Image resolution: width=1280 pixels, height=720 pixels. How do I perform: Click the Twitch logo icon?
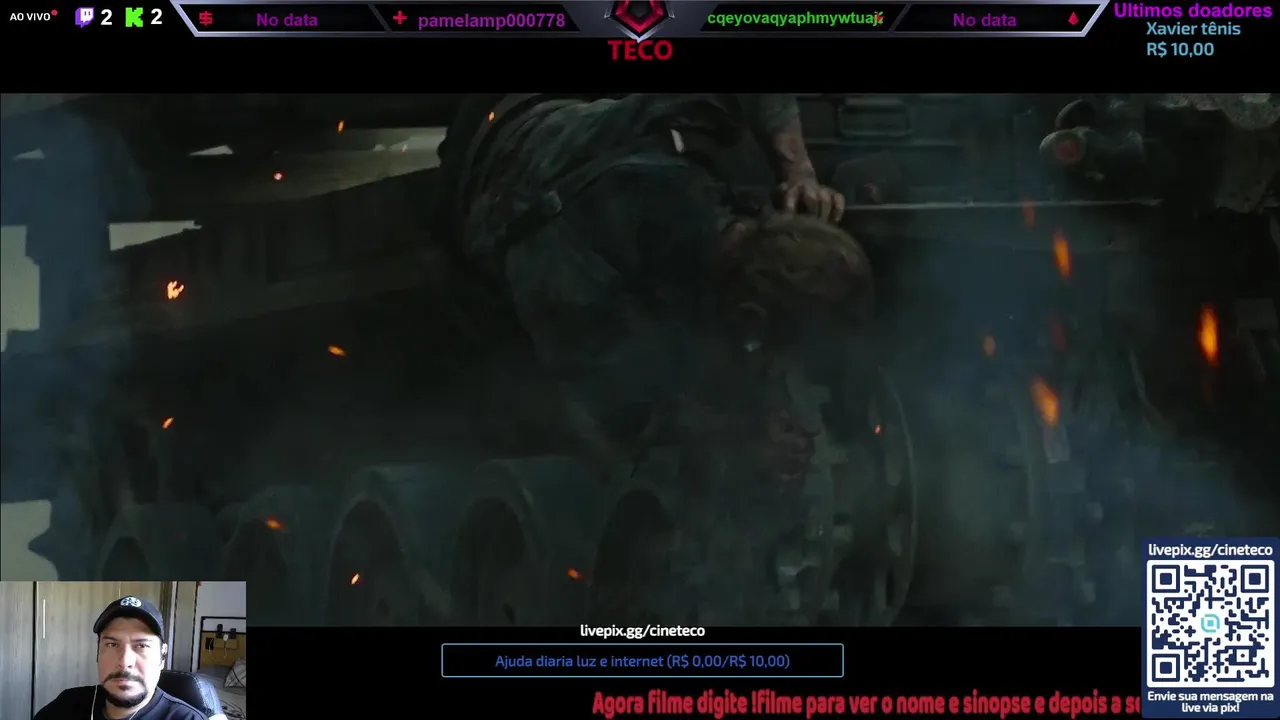84,16
